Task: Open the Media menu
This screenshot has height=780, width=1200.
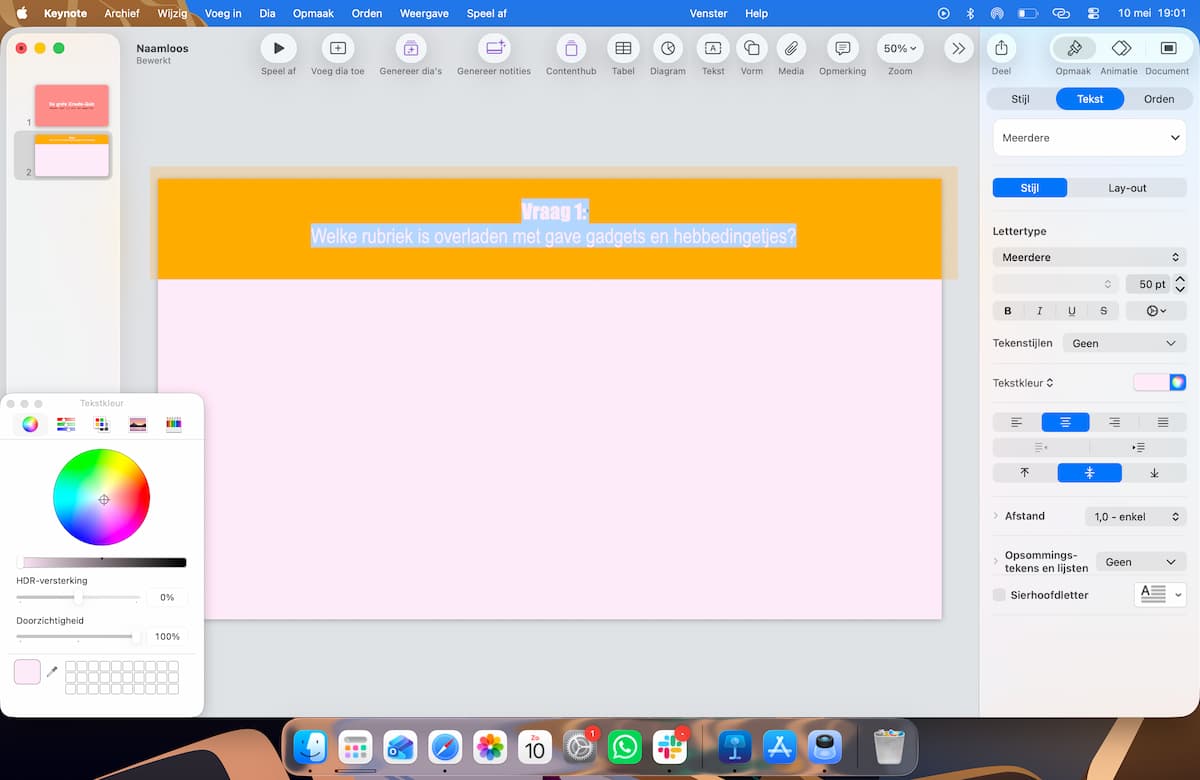Action: point(791,48)
